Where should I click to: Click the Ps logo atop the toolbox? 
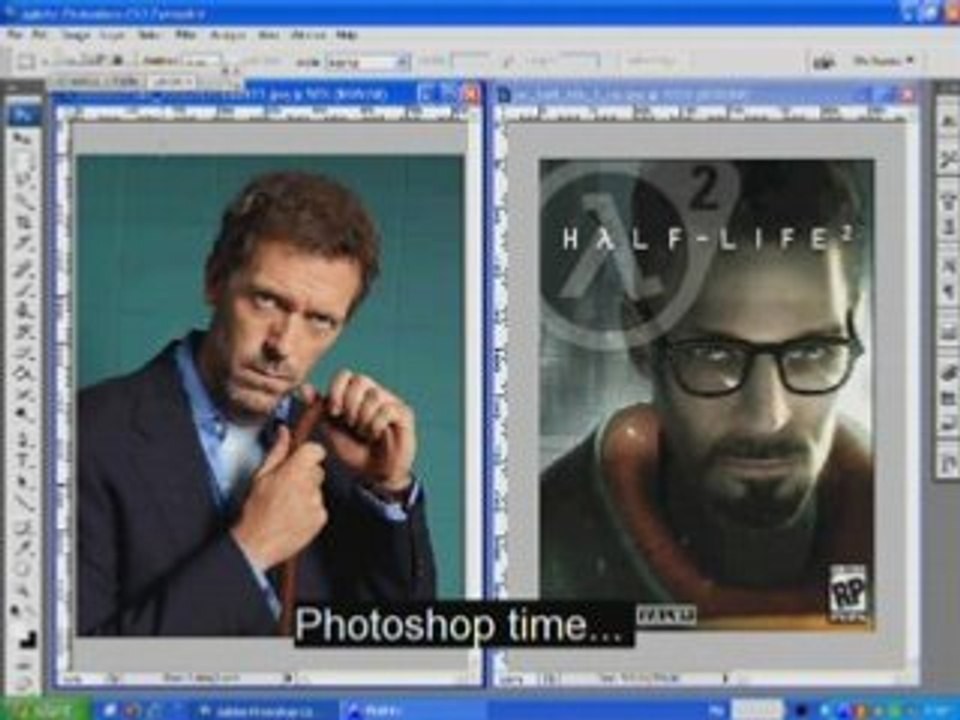click(23, 114)
